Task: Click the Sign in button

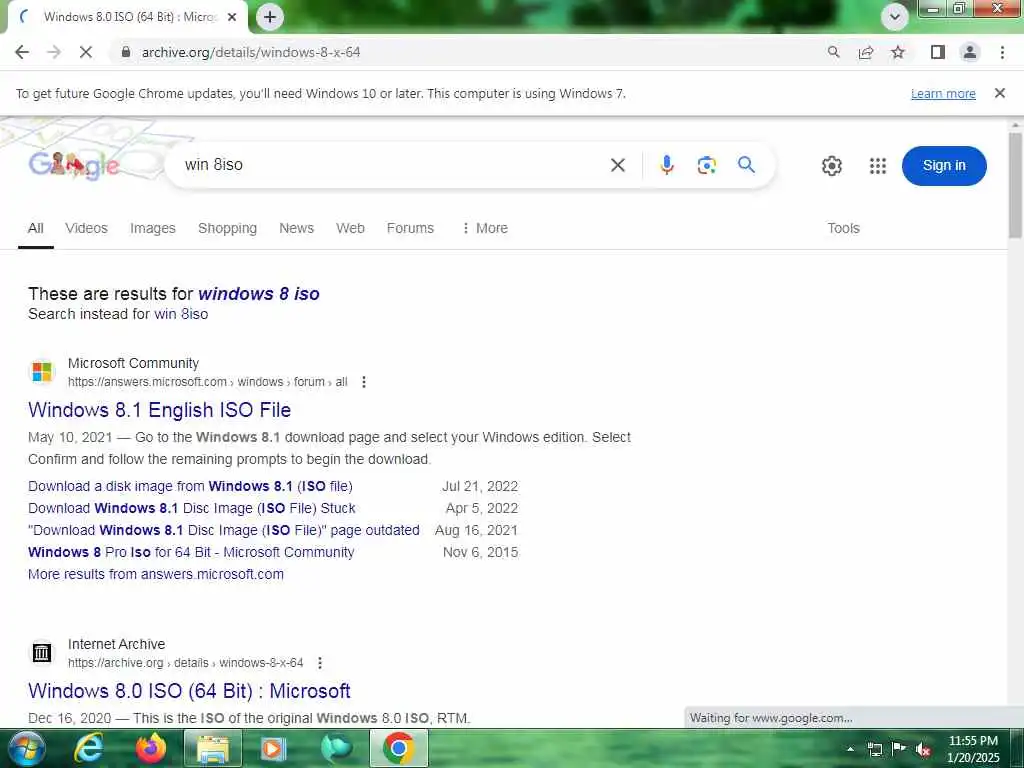Action: pos(944,166)
